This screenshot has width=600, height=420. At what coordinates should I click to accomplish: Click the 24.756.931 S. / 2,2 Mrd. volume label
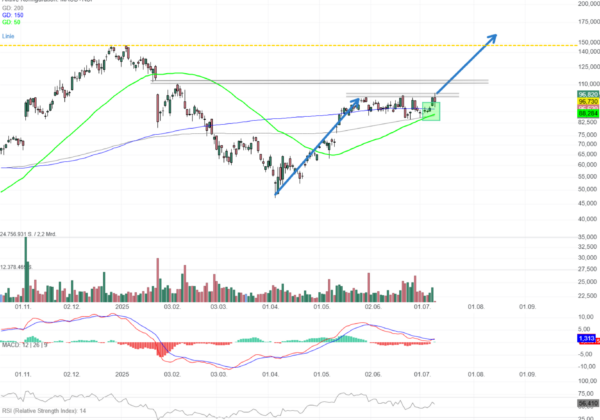[28, 234]
